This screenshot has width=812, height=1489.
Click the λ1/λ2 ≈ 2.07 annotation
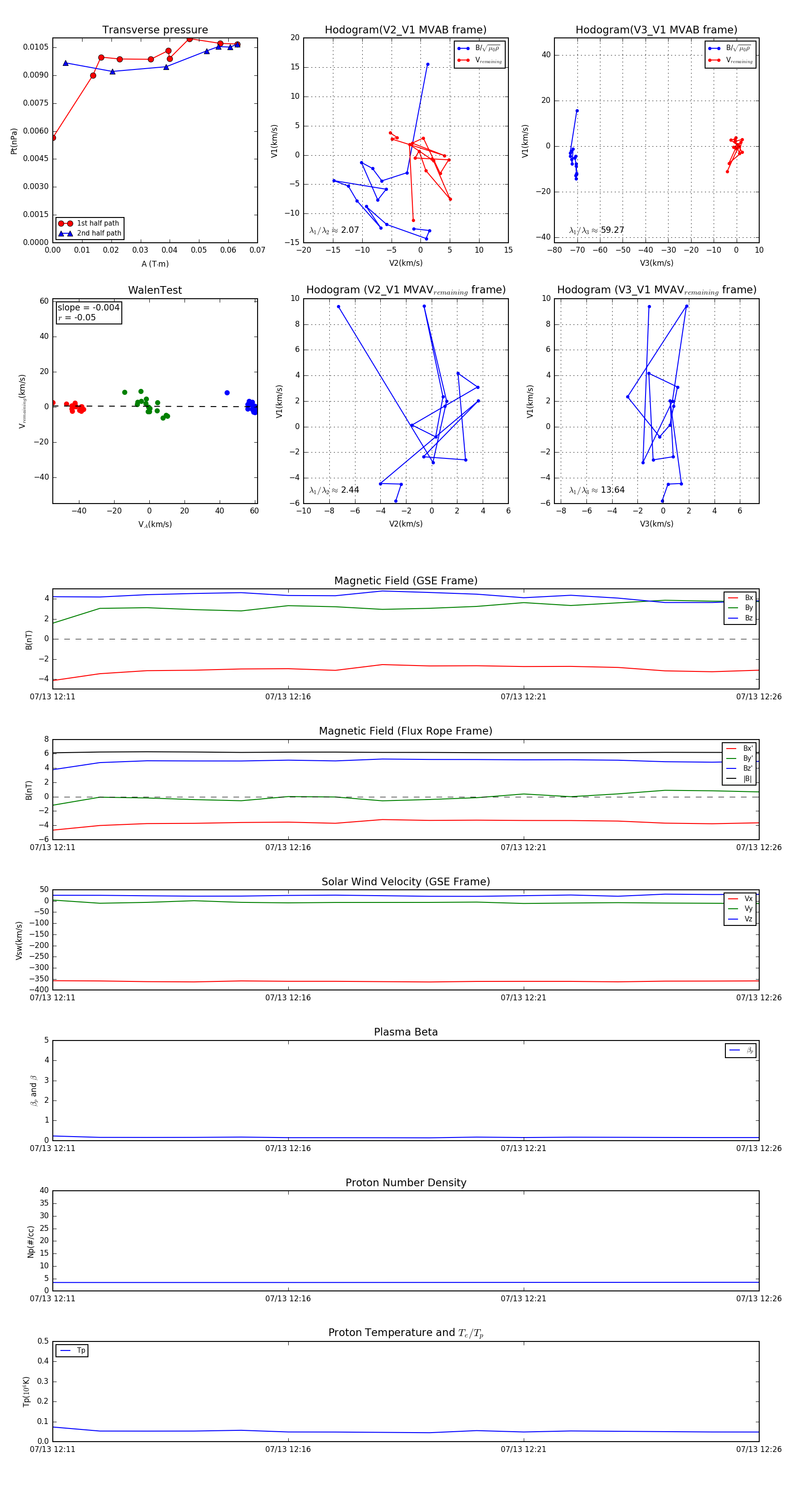point(334,230)
